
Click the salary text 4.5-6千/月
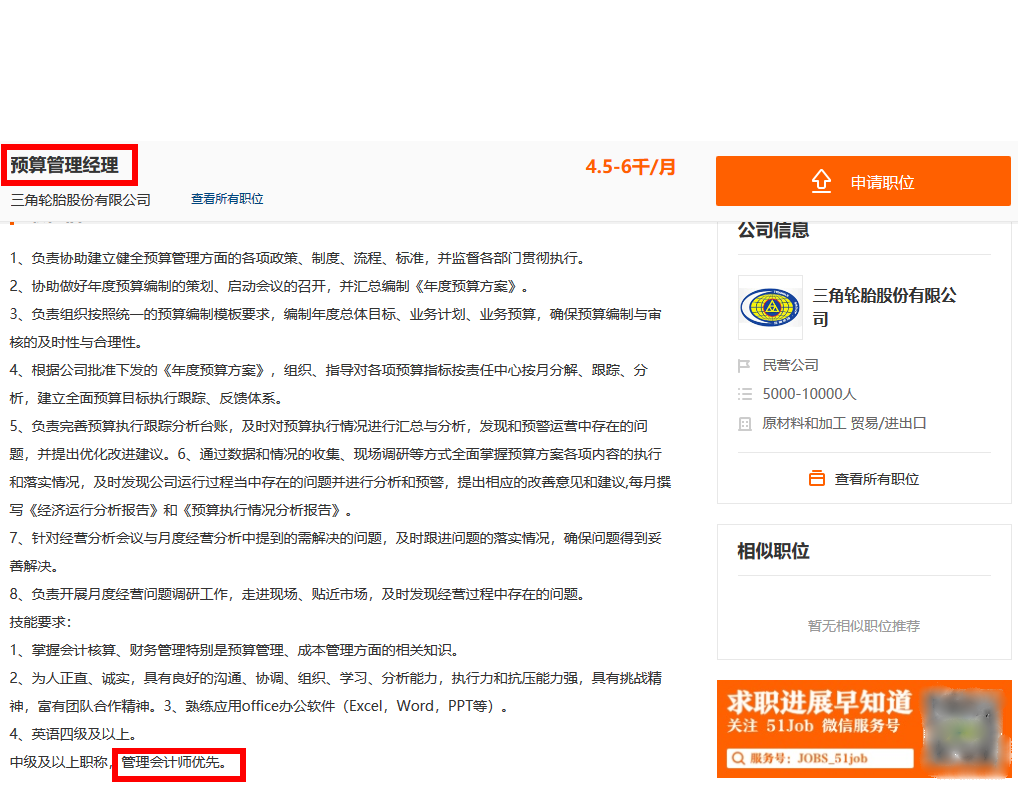pos(629,168)
